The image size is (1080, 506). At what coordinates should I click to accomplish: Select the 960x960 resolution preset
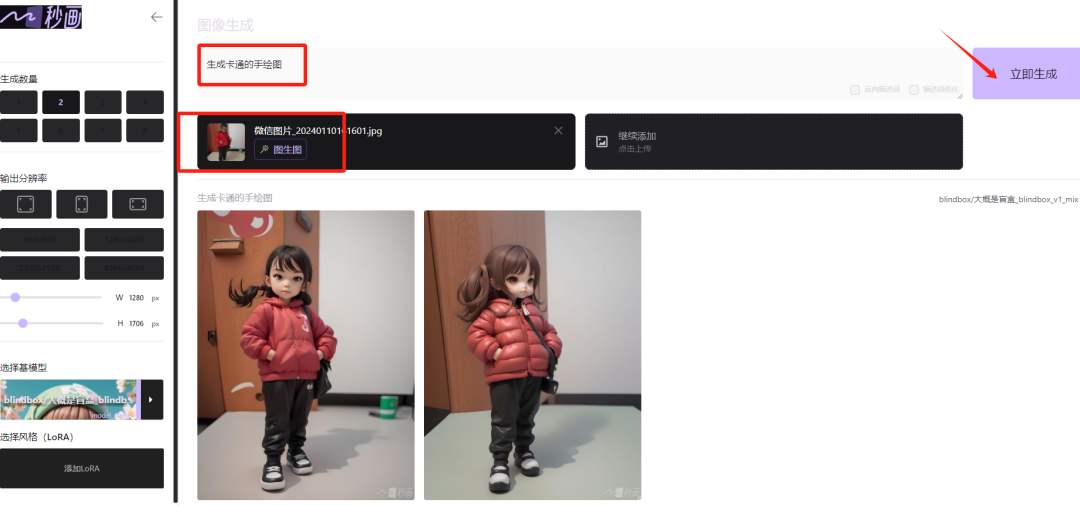pyautogui.click(x=40, y=240)
